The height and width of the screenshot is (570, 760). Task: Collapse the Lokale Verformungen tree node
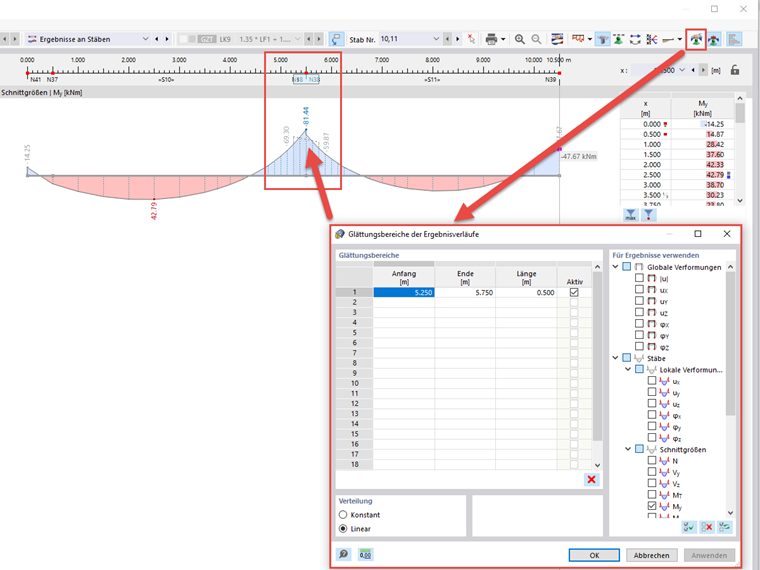[x=628, y=369]
